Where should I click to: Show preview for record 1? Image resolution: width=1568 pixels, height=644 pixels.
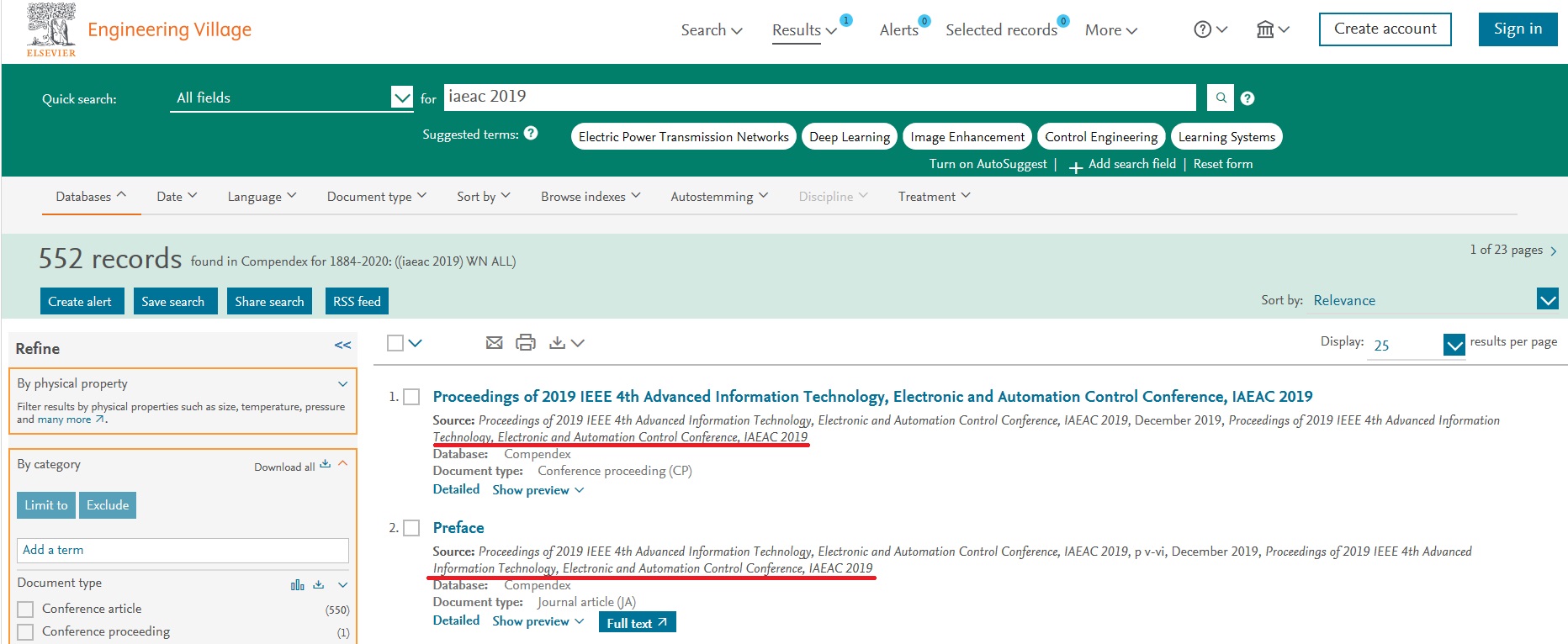click(x=538, y=490)
